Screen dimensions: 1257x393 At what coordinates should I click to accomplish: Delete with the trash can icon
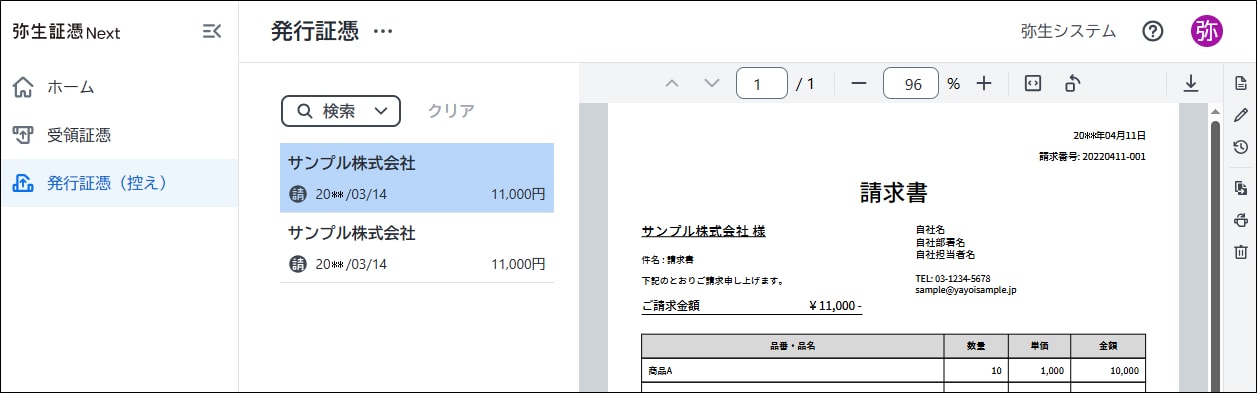(1241, 252)
